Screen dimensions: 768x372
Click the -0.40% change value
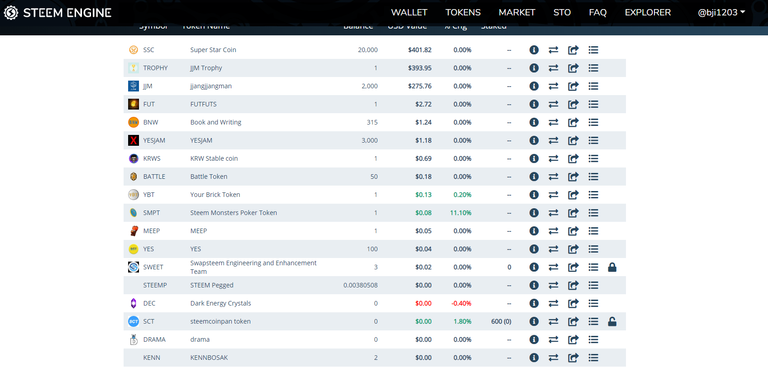(461, 303)
